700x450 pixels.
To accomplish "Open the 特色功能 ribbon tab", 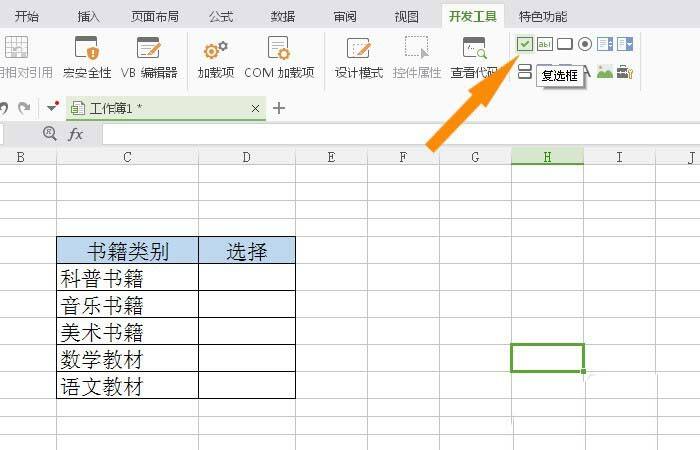I will pyautogui.click(x=542, y=17).
